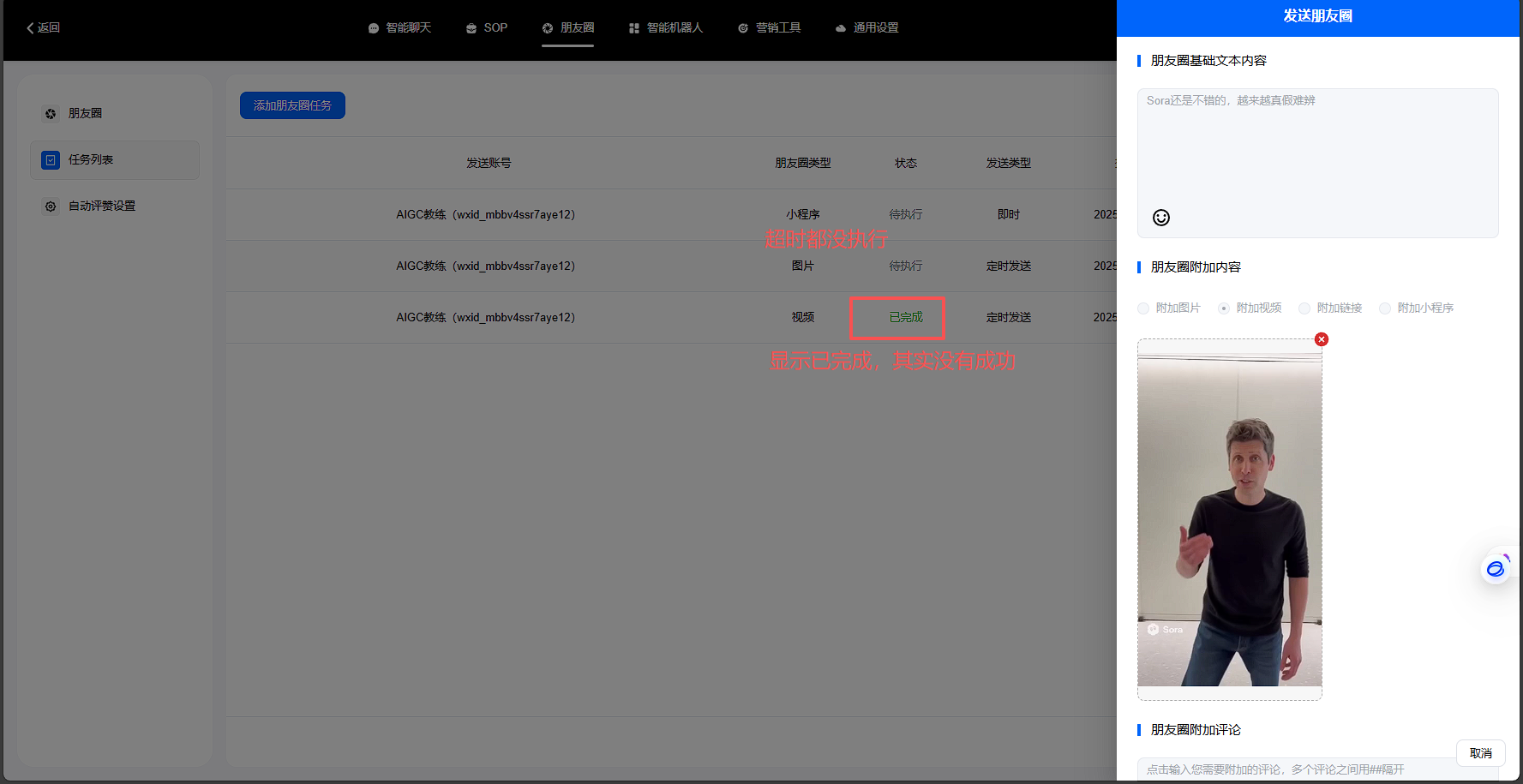The height and width of the screenshot is (784, 1523).
Task: Switch to the SOP tab
Action: 487,27
